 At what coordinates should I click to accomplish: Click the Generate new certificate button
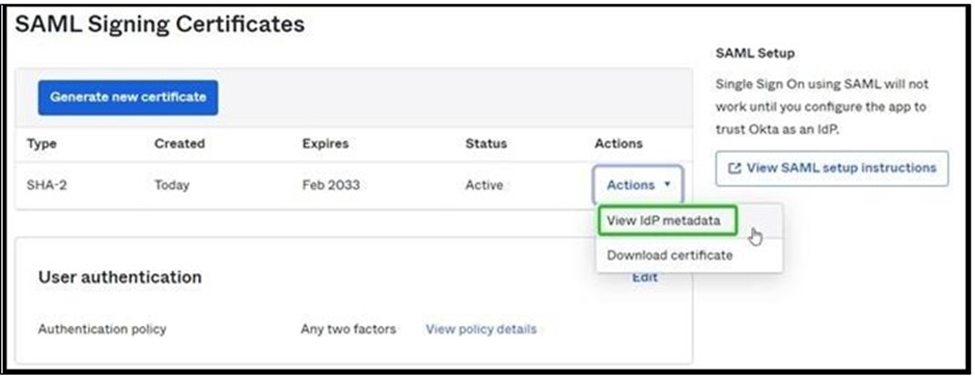127,98
